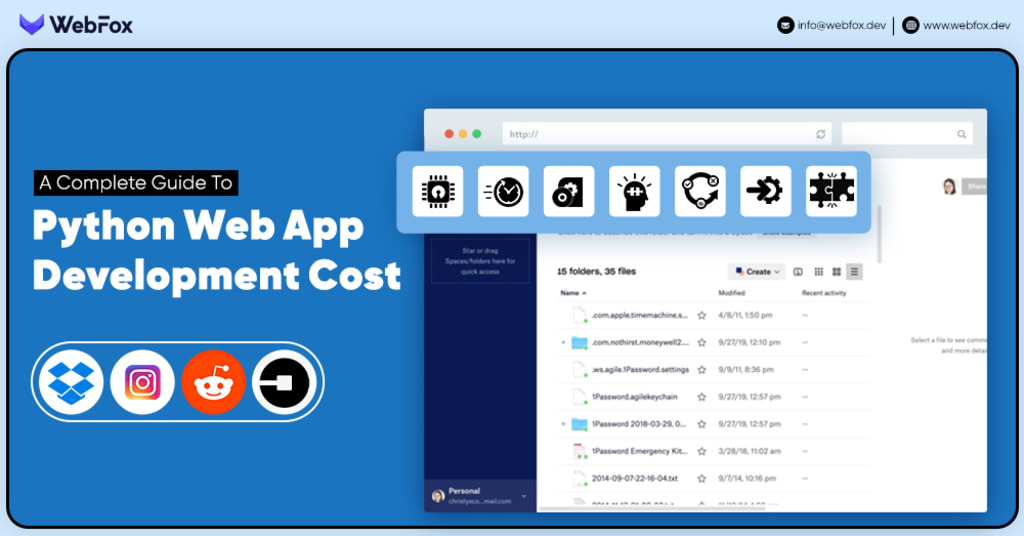
Task: Toggle the details pane icon next to Create
Action: 798,272
